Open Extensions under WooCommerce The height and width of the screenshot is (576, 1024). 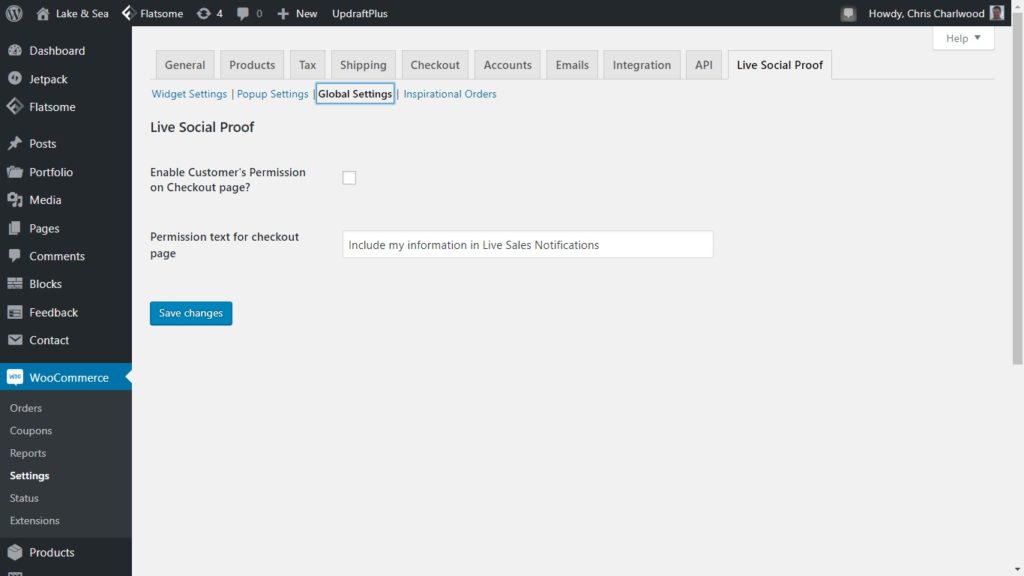35,520
